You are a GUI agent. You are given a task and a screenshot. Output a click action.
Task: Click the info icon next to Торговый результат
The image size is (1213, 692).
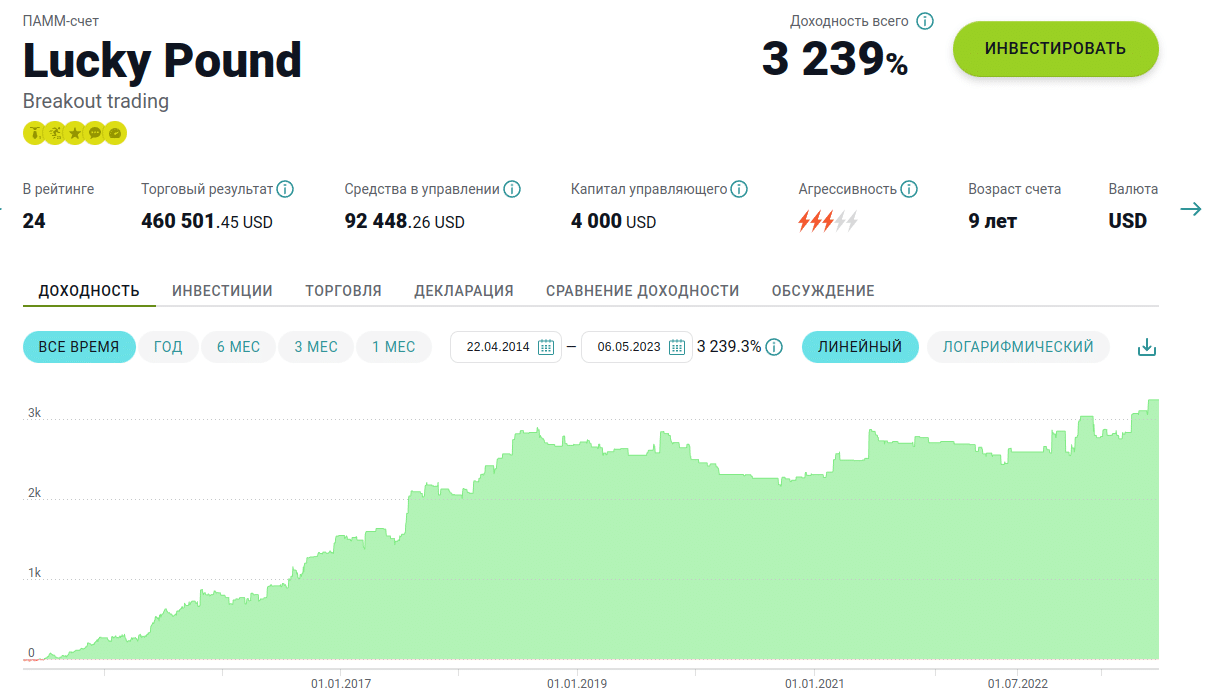[x=285, y=189]
